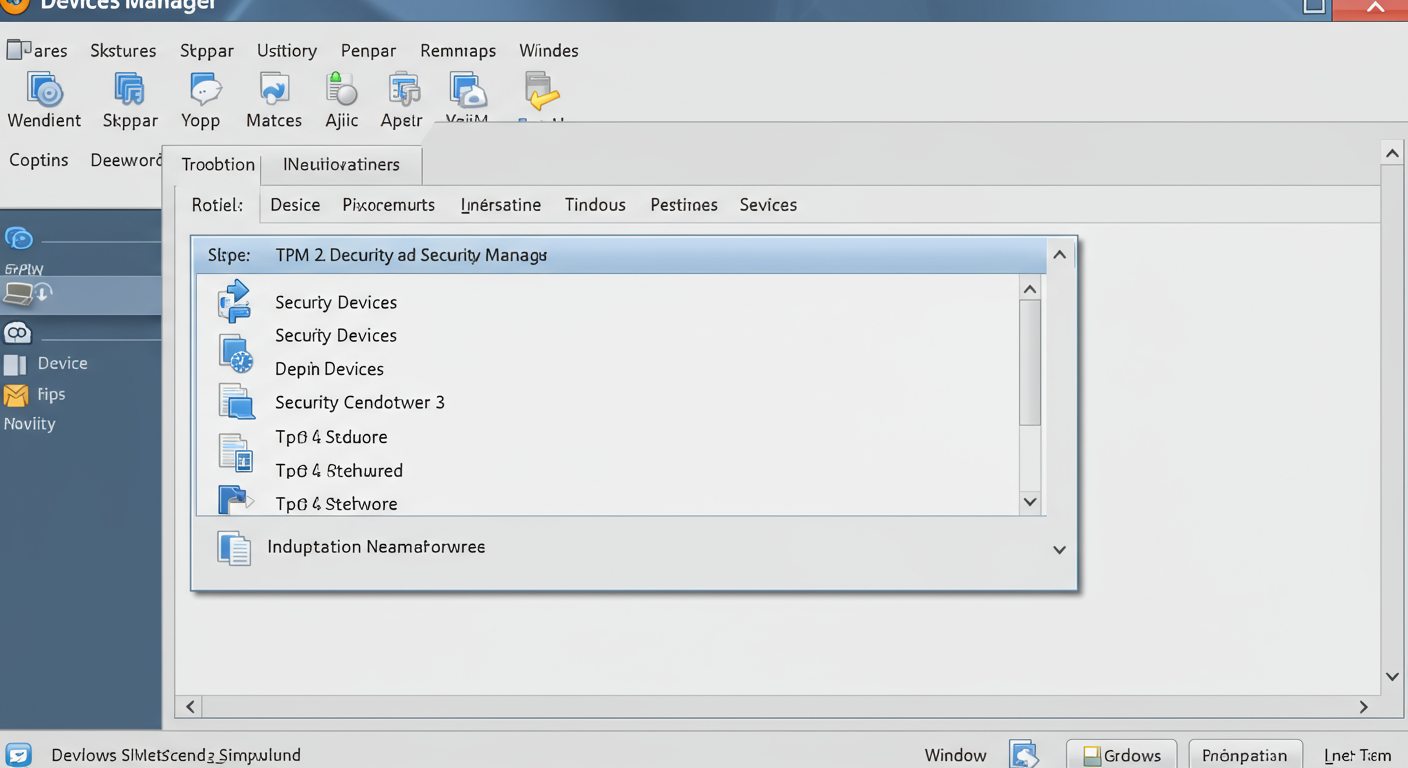This screenshot has height=768, width=1408.
Task: Click the list scrollbar down arrow
Action: click(1030, 502)
